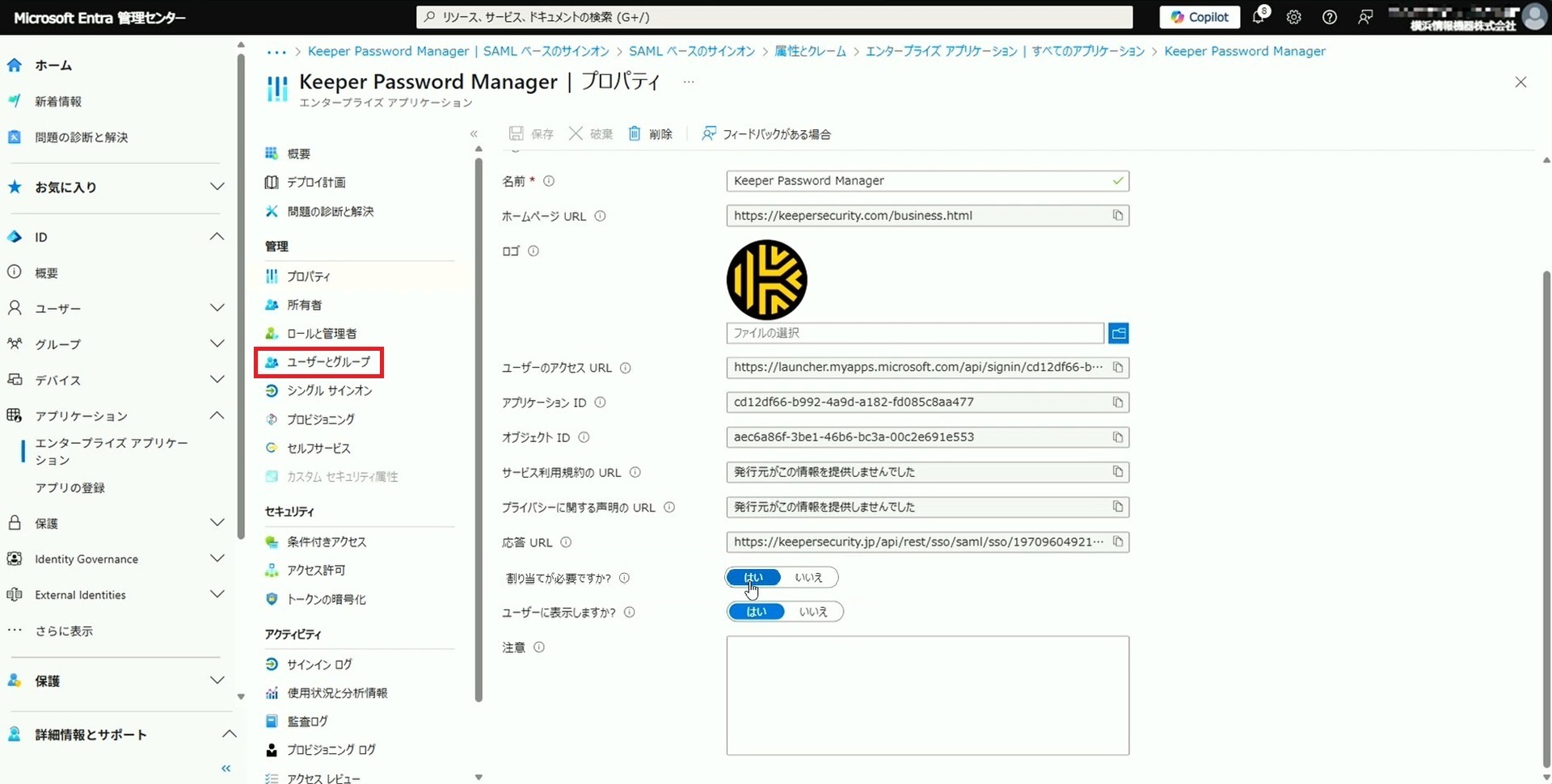Click the Copilot button

[x=1199, y=17]
